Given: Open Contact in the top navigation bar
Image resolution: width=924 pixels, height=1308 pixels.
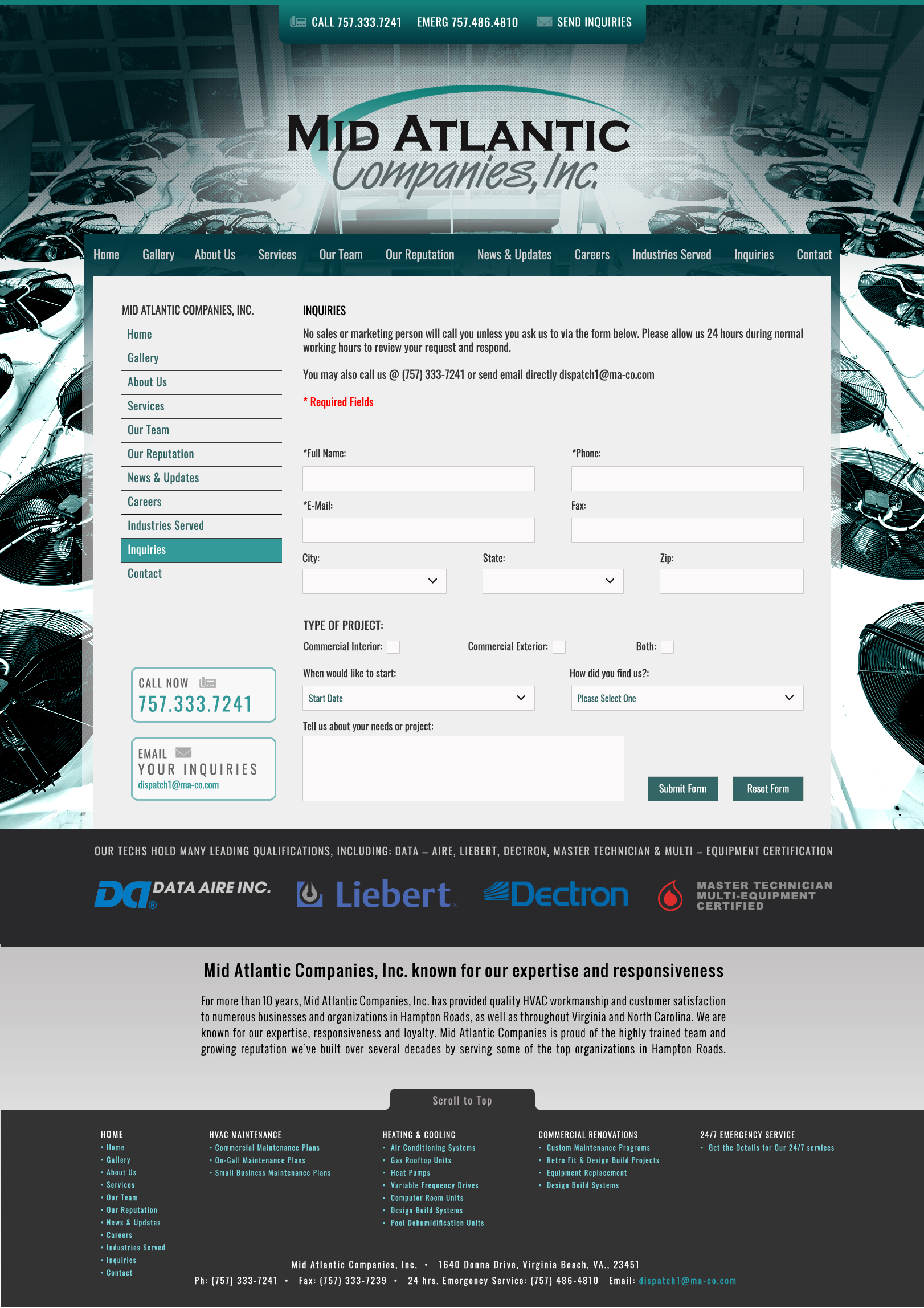Looking at the screenshot, I should click(814, 255).
